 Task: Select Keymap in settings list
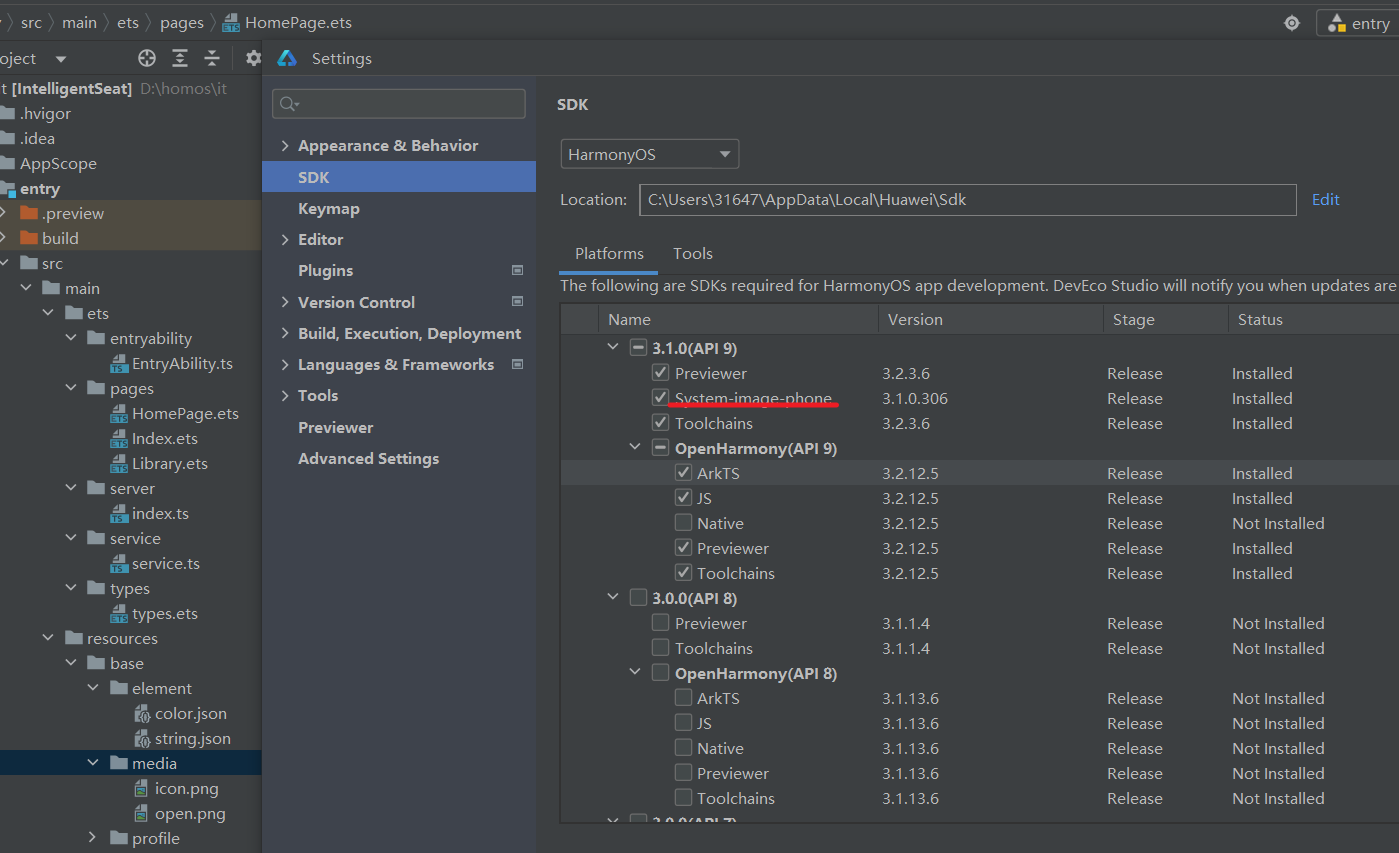pos(328,208)
